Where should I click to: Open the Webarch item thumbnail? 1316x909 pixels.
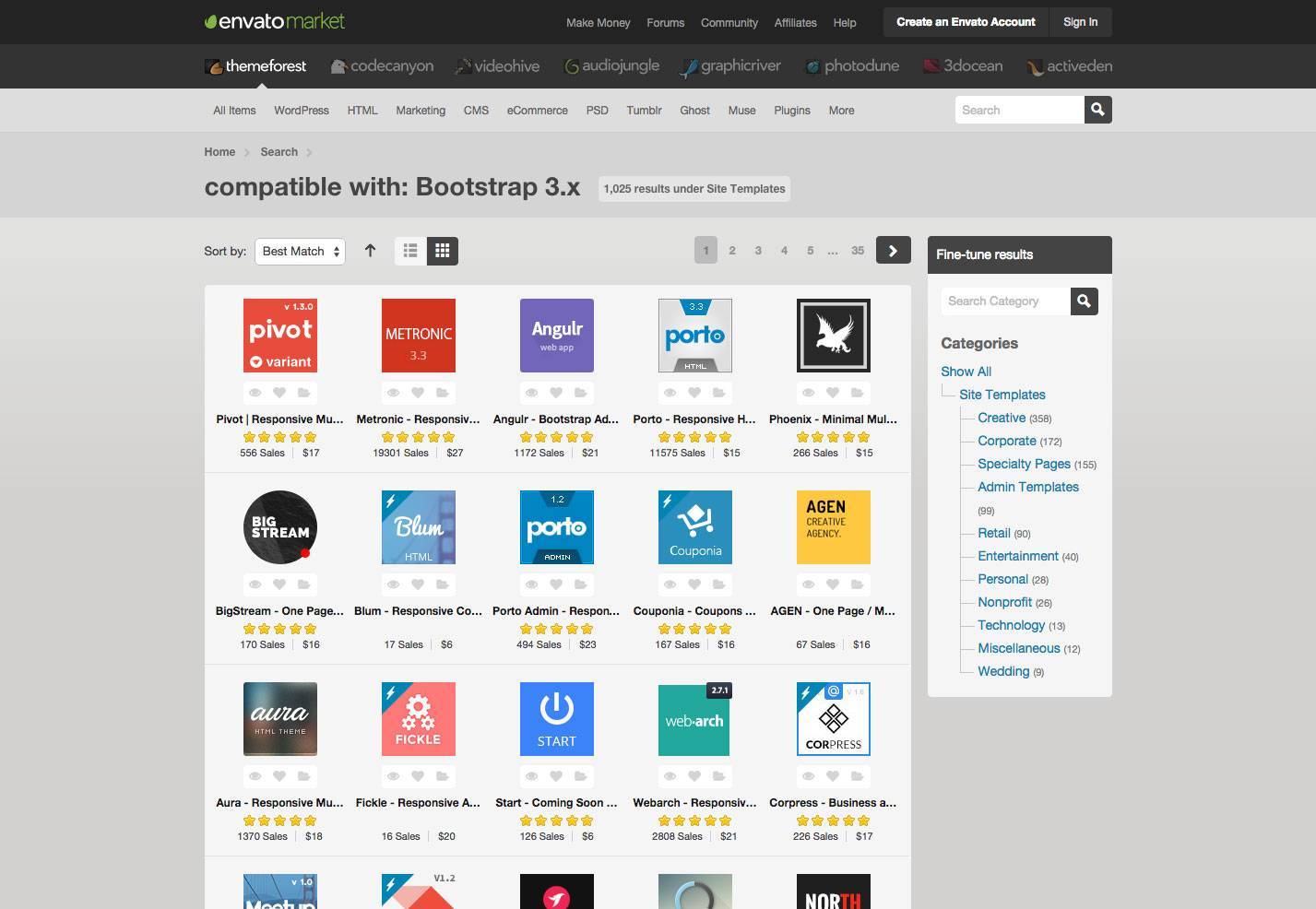coord(695,719)
